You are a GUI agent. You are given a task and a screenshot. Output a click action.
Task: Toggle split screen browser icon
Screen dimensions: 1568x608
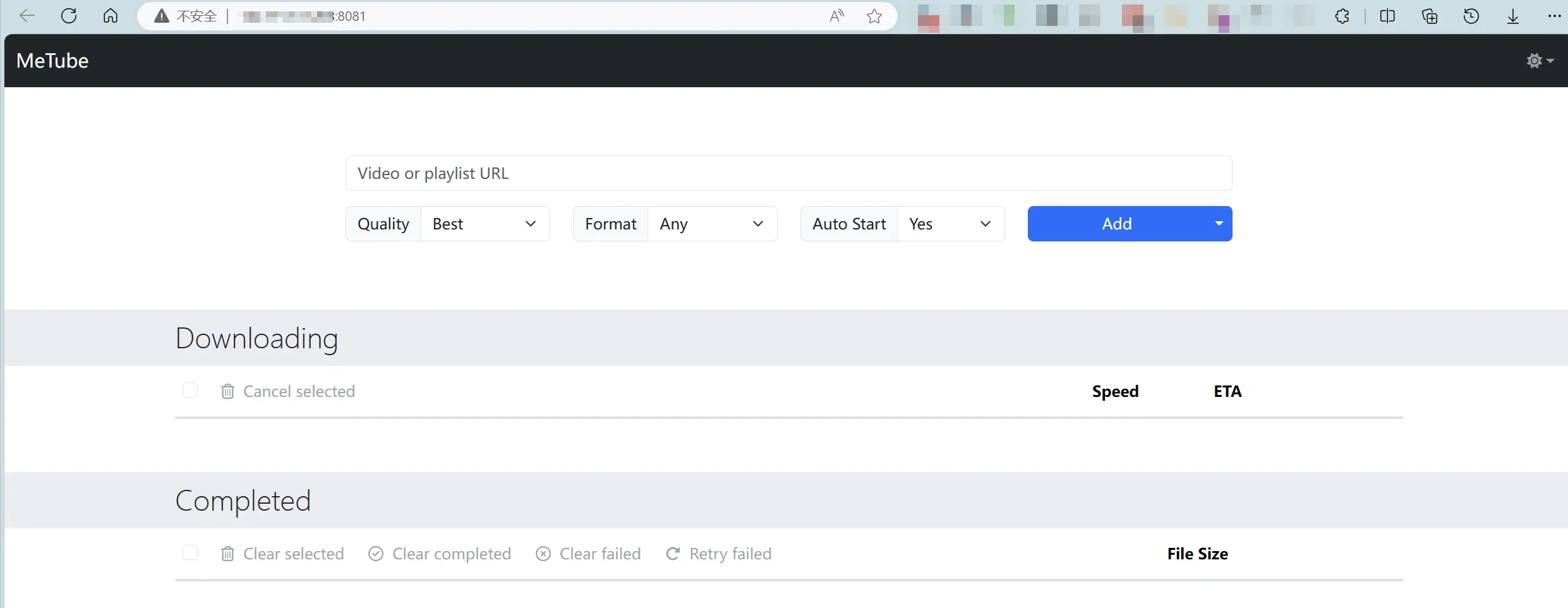tap(1387, 16)
